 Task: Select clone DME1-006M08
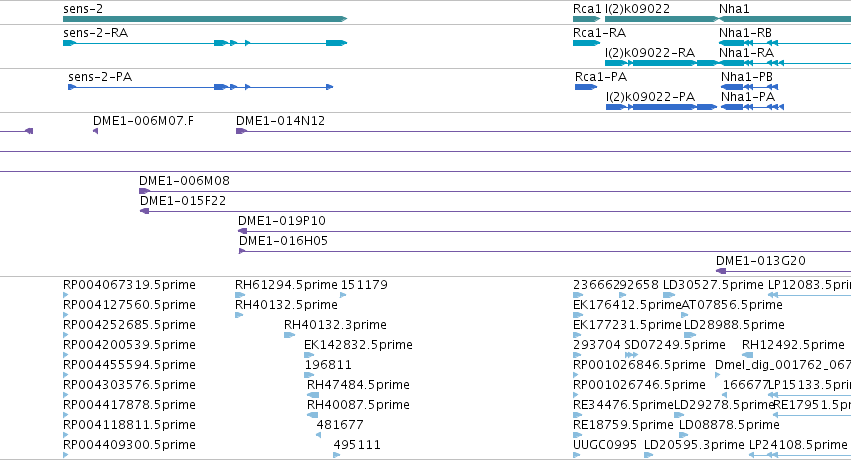pos(185,181)
